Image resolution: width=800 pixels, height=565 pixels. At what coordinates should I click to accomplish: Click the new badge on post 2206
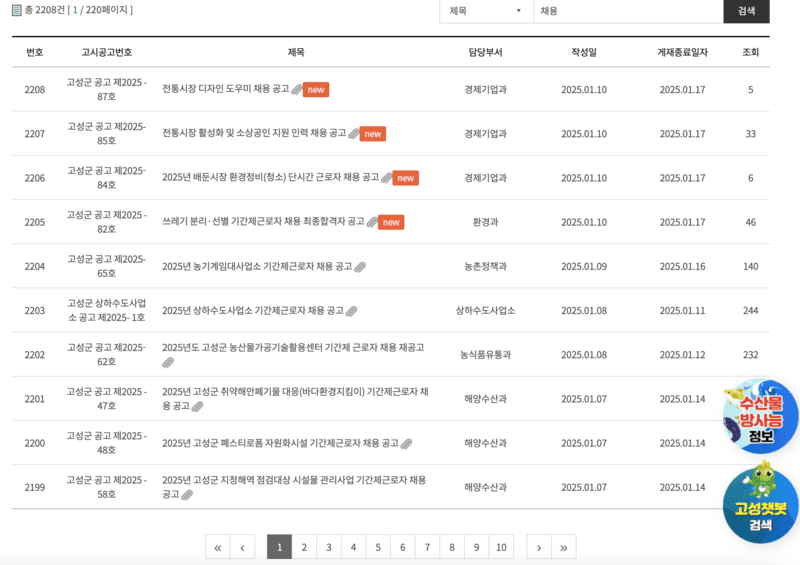pos(406,178)
